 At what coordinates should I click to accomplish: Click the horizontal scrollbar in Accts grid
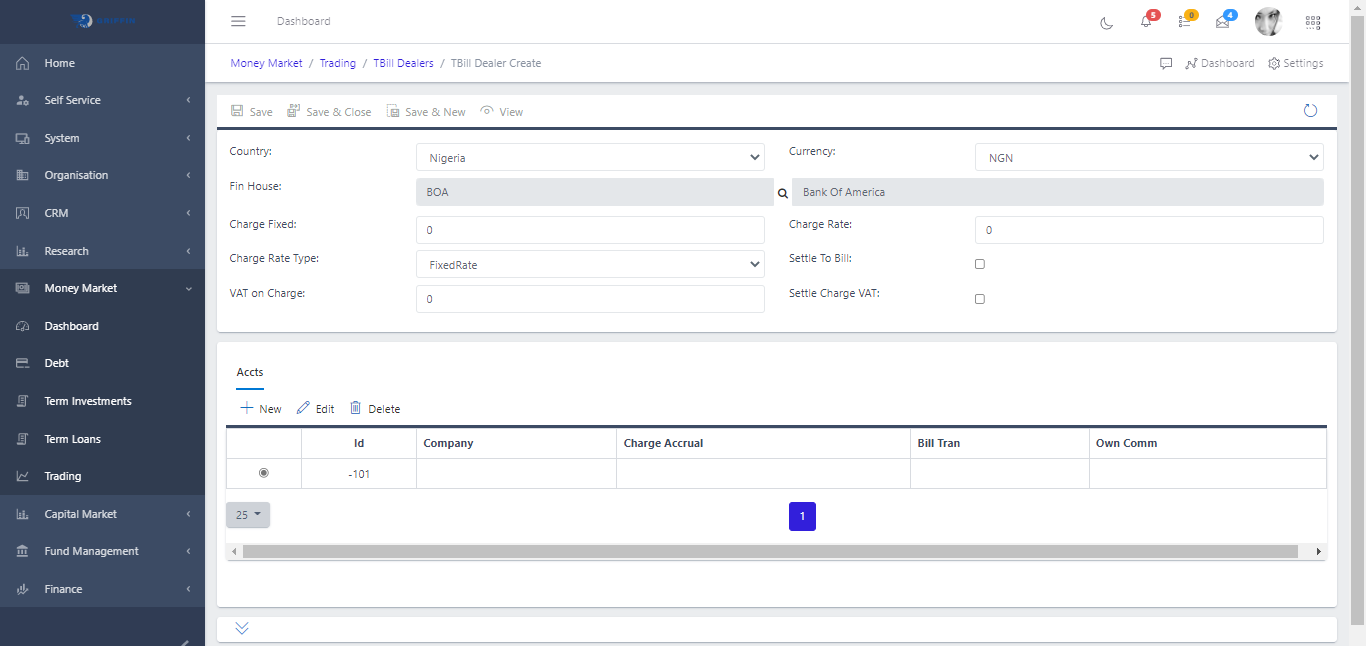[770, 551]
